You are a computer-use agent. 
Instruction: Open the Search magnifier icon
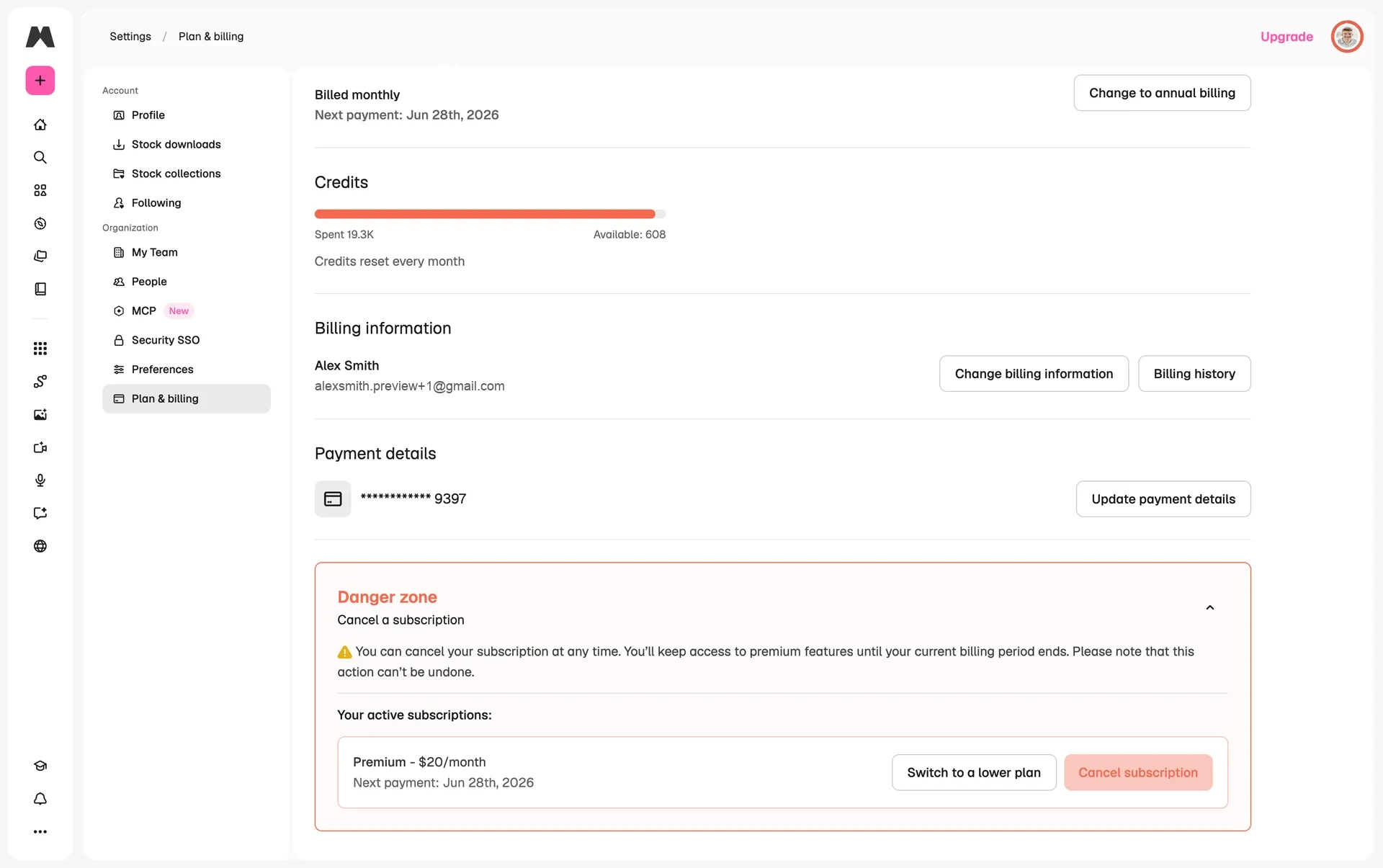[x=40, y=157]
